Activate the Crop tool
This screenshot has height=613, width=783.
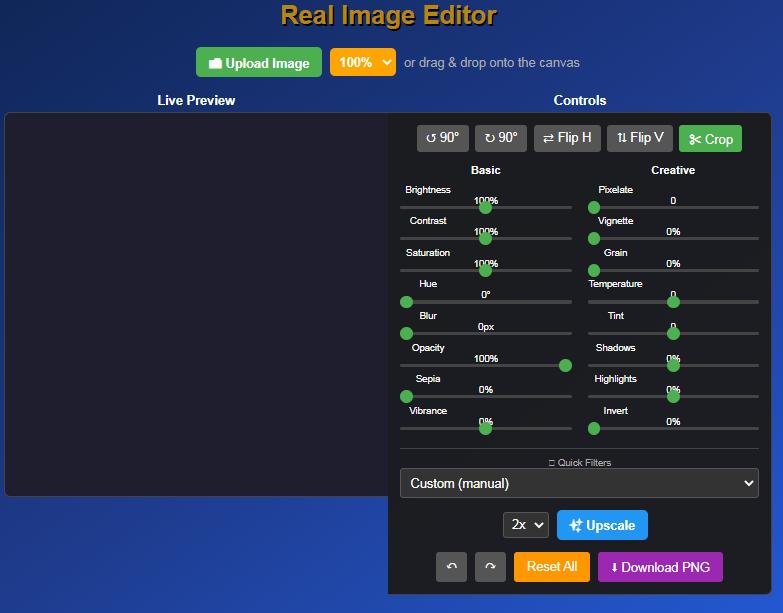coord(710,139)
